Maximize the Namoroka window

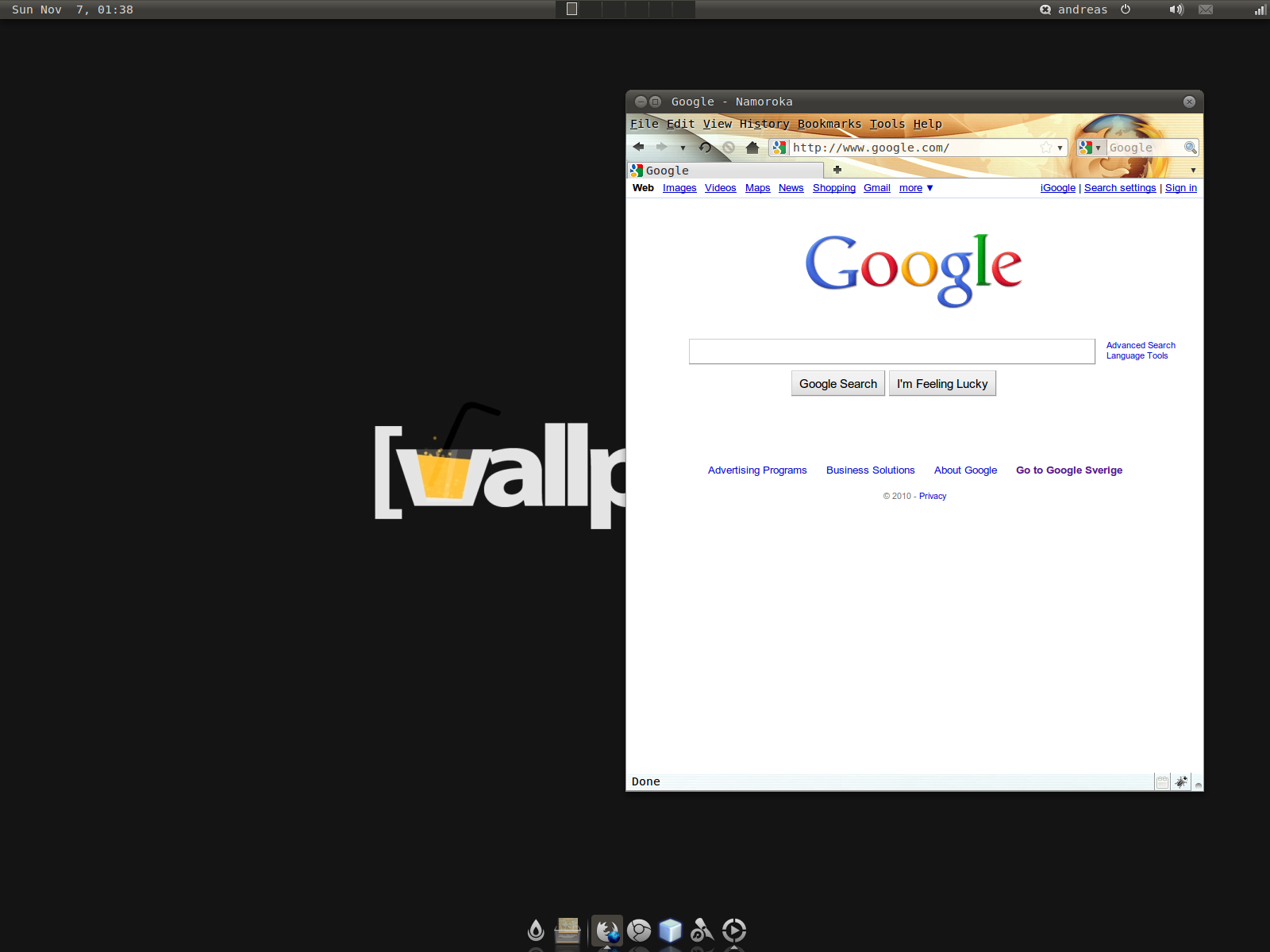[655, 102]
